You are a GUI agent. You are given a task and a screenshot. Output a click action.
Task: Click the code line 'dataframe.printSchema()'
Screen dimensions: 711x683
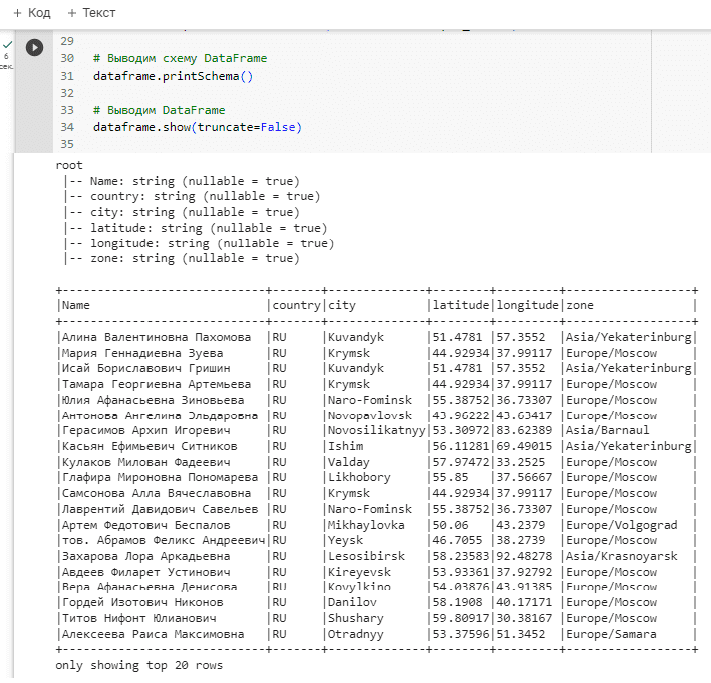pyautogui.click(x=173, y=76)
